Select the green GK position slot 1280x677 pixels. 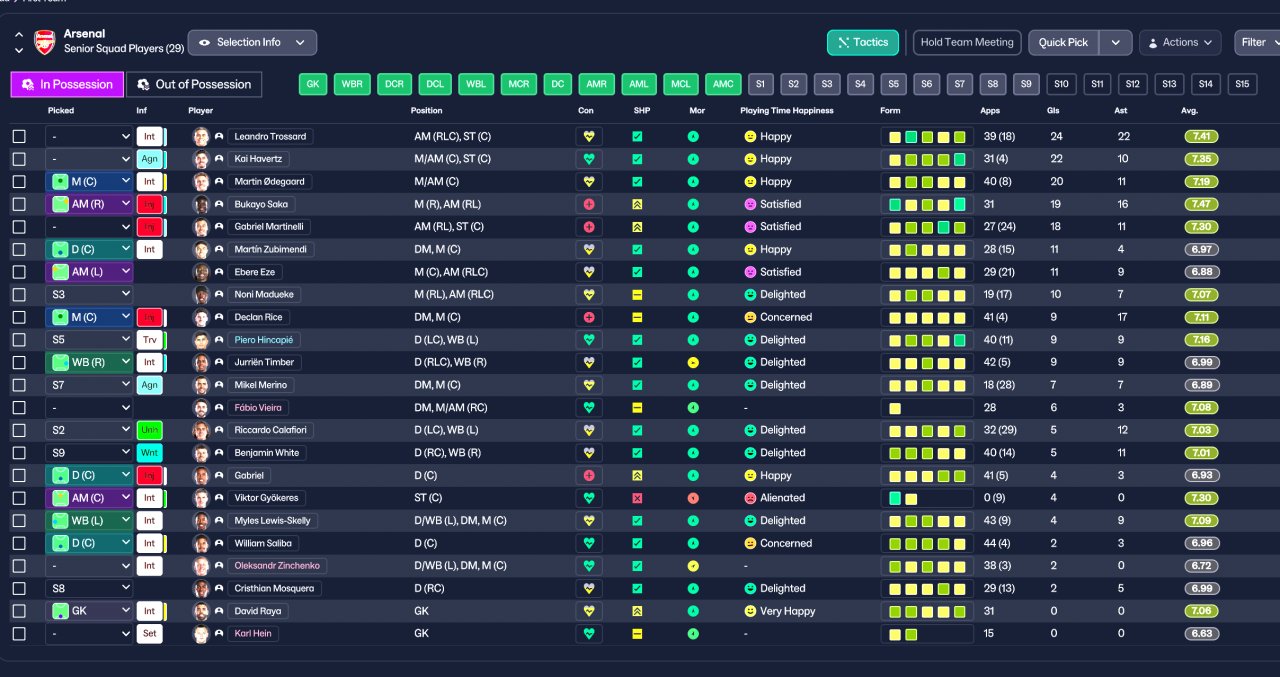click(313, 84)
